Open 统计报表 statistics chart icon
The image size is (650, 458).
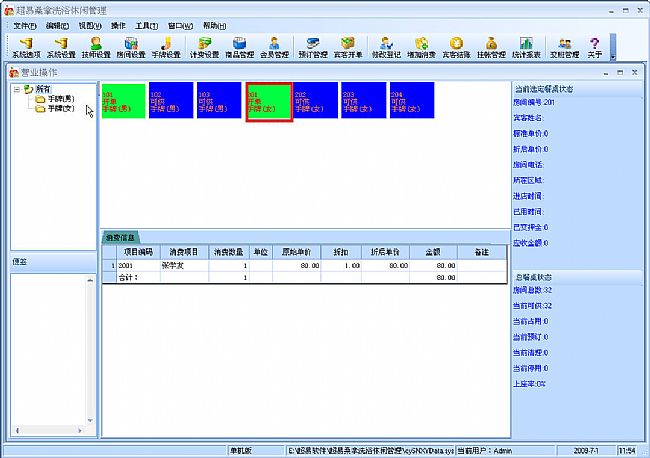[526, 48]
